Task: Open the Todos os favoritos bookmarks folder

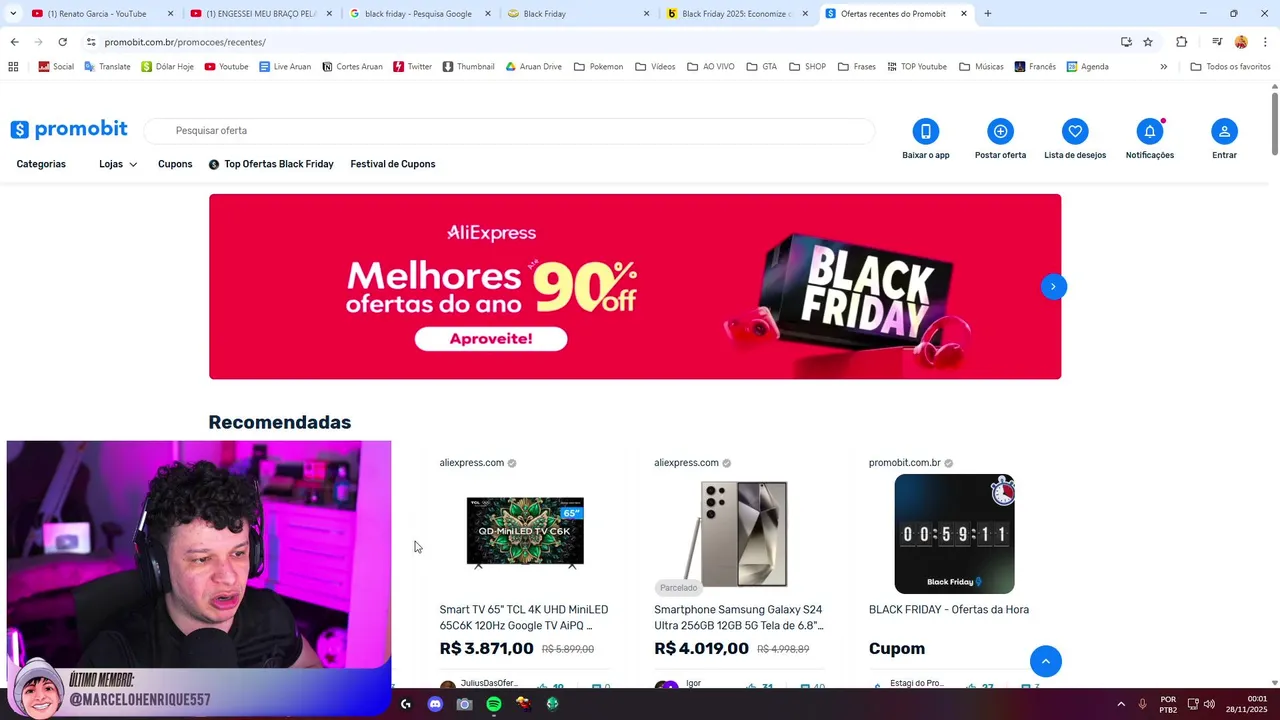Action: tap(1230, 67)
